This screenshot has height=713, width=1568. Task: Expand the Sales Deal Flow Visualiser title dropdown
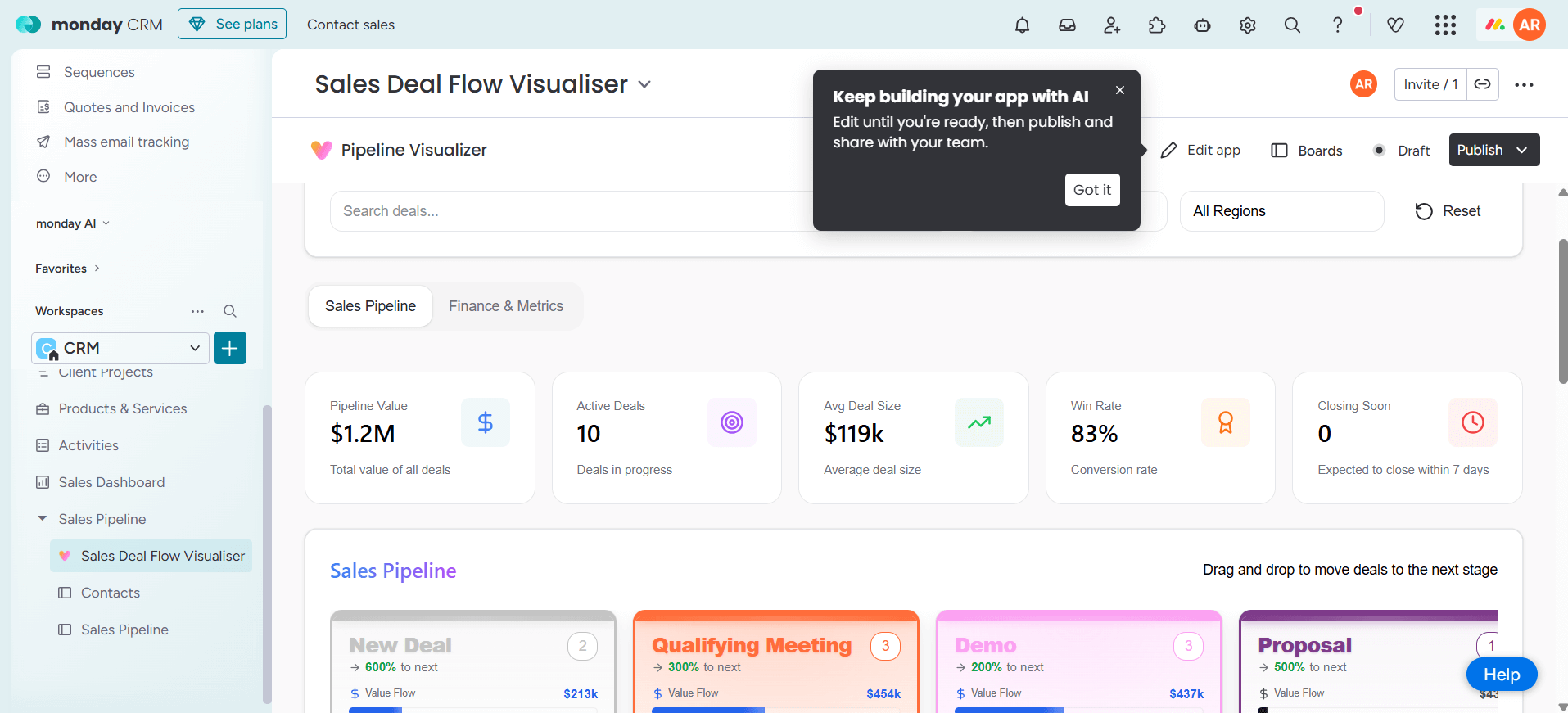tap(644, 84)
